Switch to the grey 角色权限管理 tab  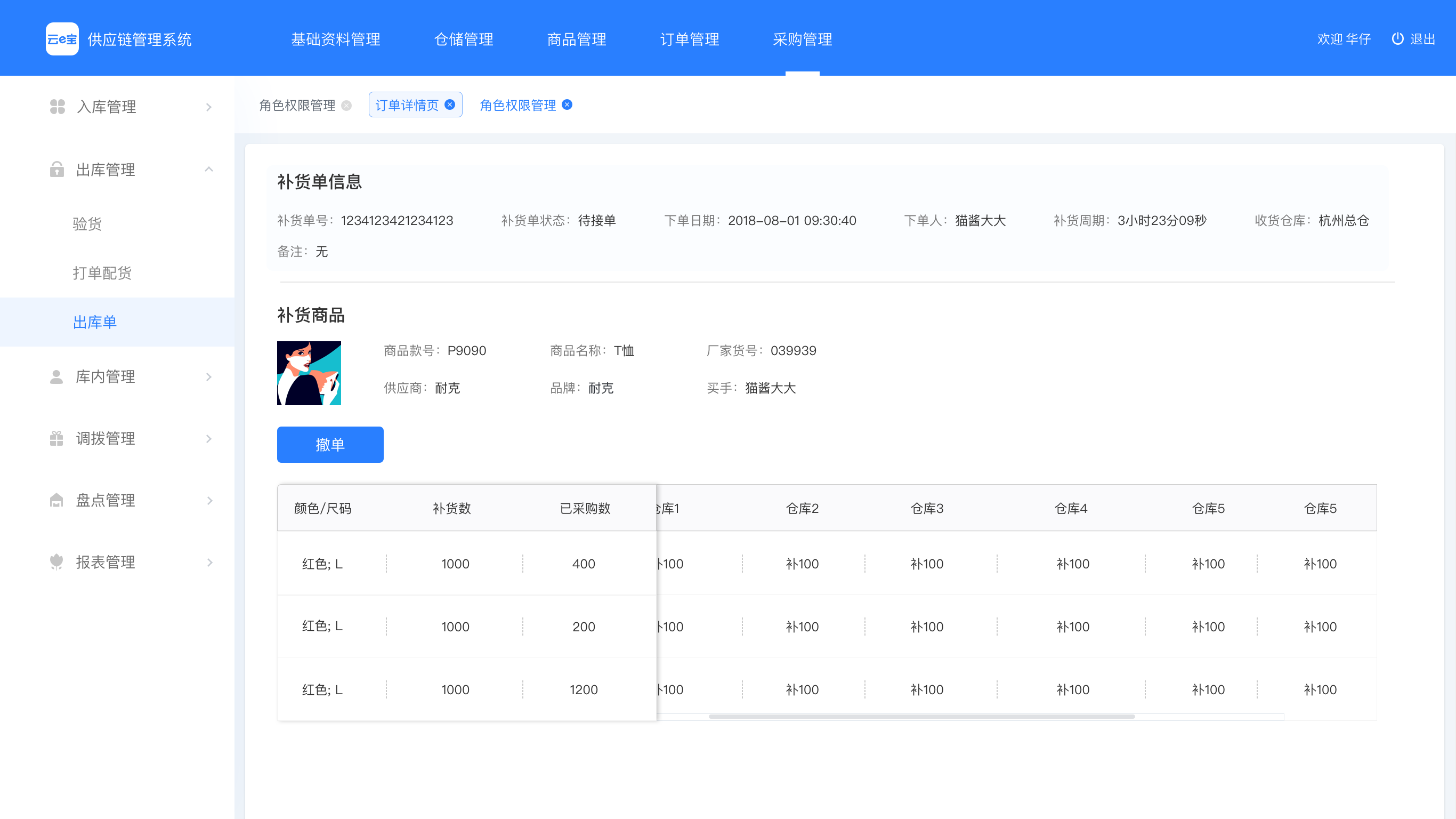click(x=297, y=105)
